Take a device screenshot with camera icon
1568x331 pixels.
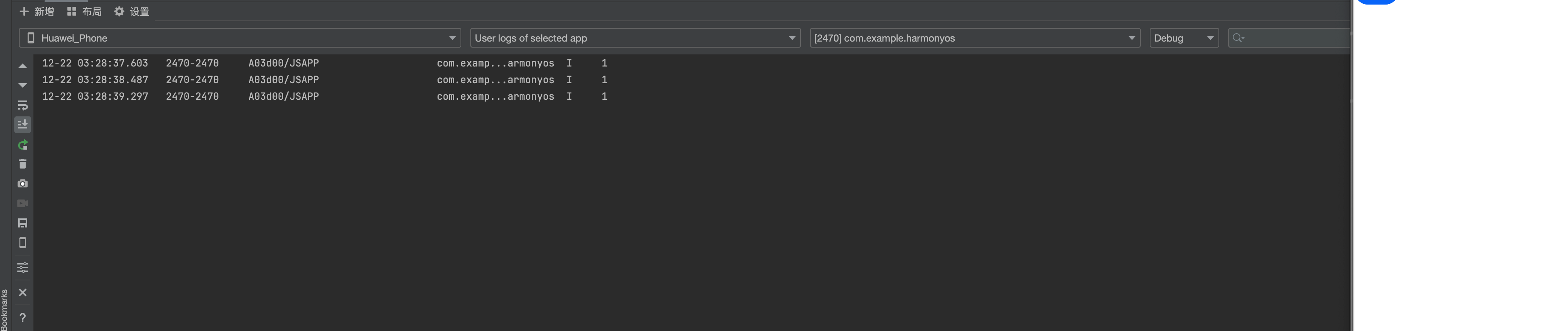(23, 184)
